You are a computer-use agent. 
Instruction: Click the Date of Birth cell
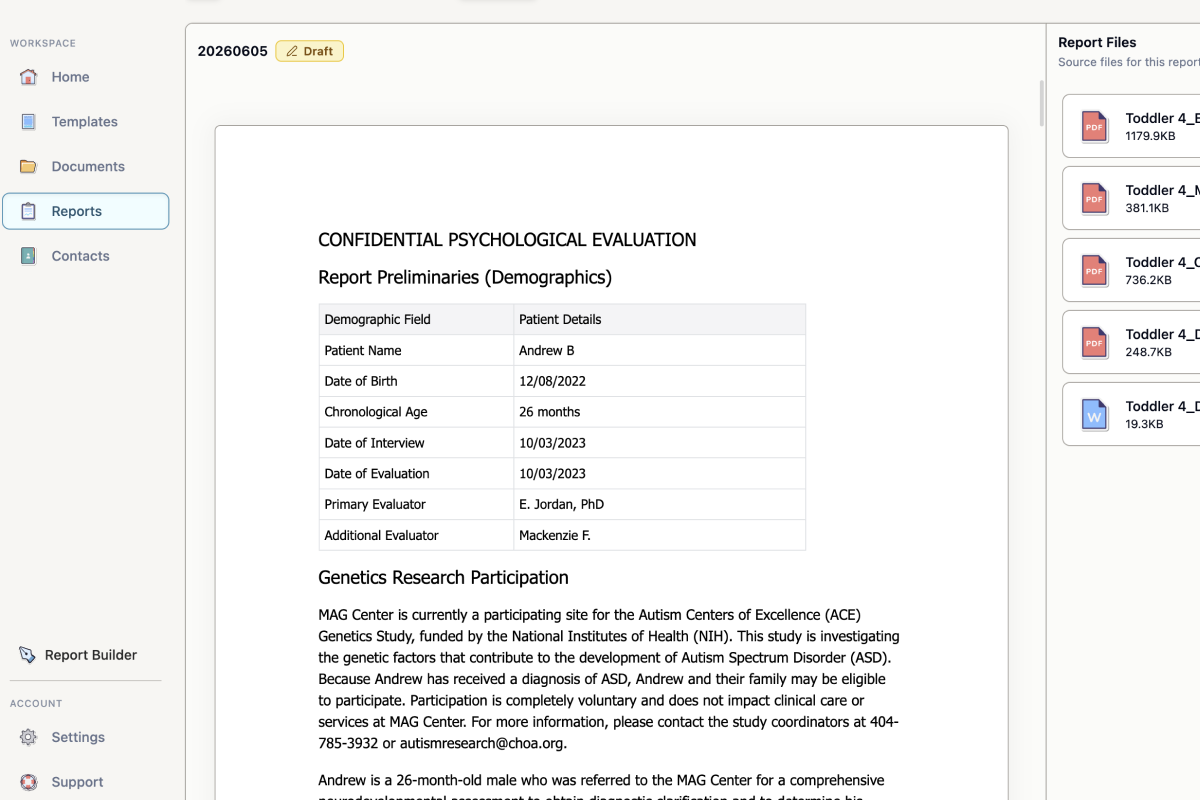coord(416,381)
